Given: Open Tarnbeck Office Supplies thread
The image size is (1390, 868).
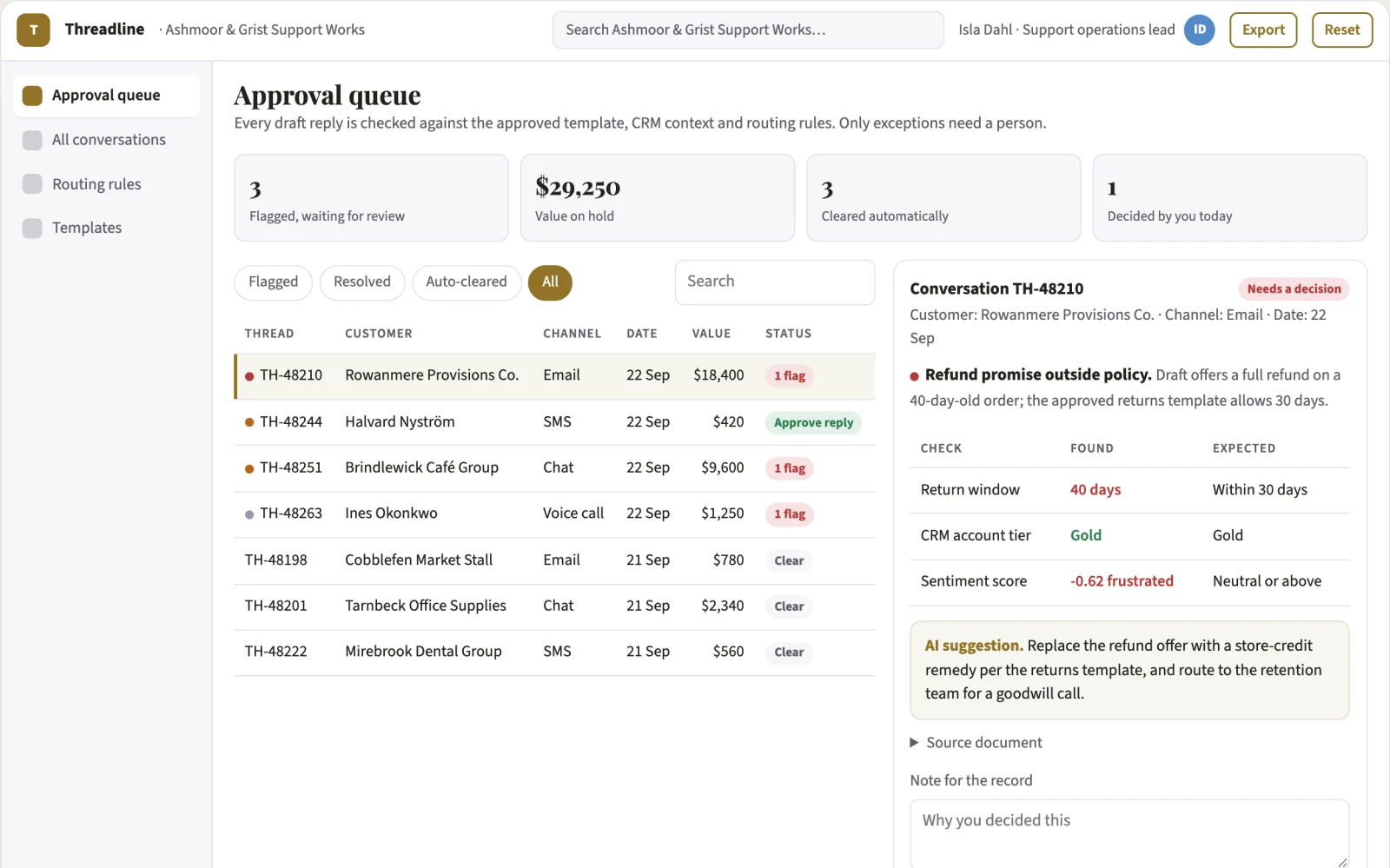Looking at the screenshot, I should pyautogui.click(x=555, y=606).
